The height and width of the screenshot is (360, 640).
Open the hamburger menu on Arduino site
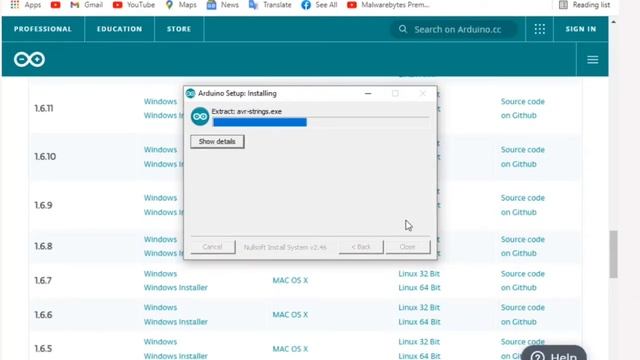tap(593, 60)
